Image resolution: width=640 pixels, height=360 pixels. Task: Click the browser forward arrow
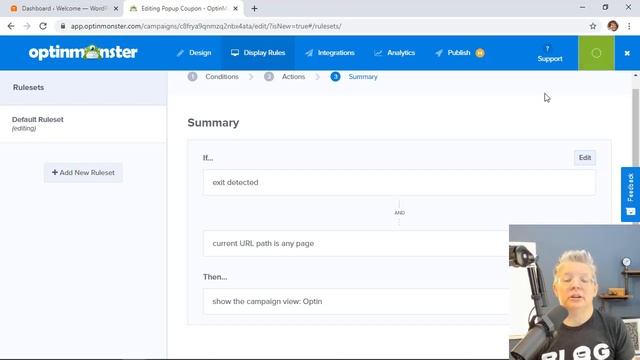[27, 26]
